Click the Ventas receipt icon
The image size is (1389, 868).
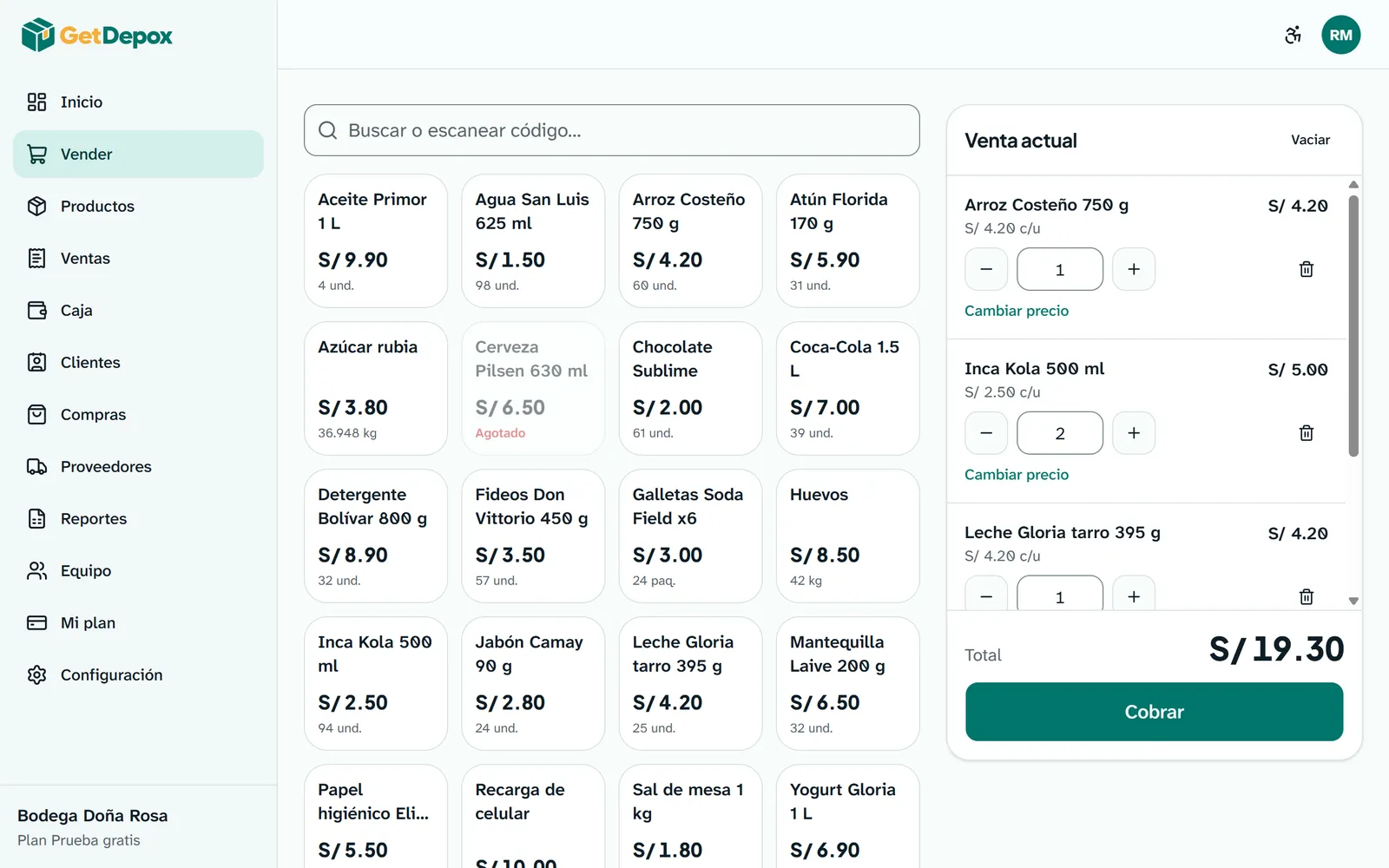coord(36,259)
